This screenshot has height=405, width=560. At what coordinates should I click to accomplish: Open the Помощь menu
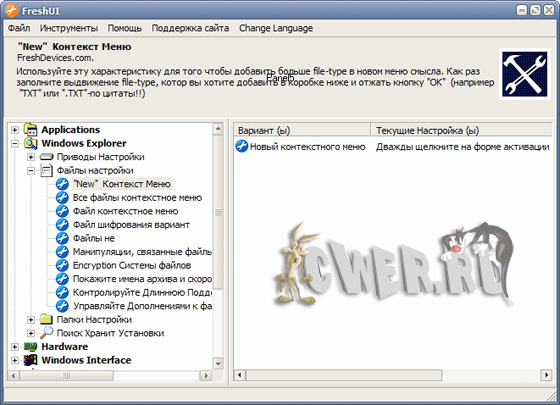[125, 28]
